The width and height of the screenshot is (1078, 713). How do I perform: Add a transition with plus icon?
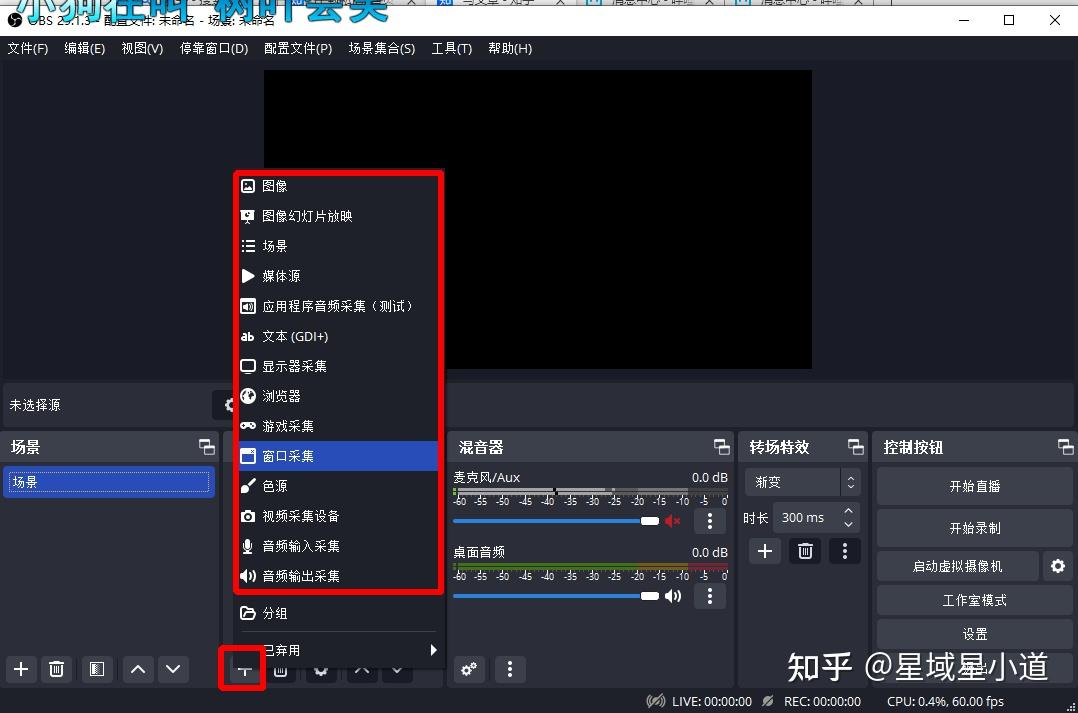(764, 551)
